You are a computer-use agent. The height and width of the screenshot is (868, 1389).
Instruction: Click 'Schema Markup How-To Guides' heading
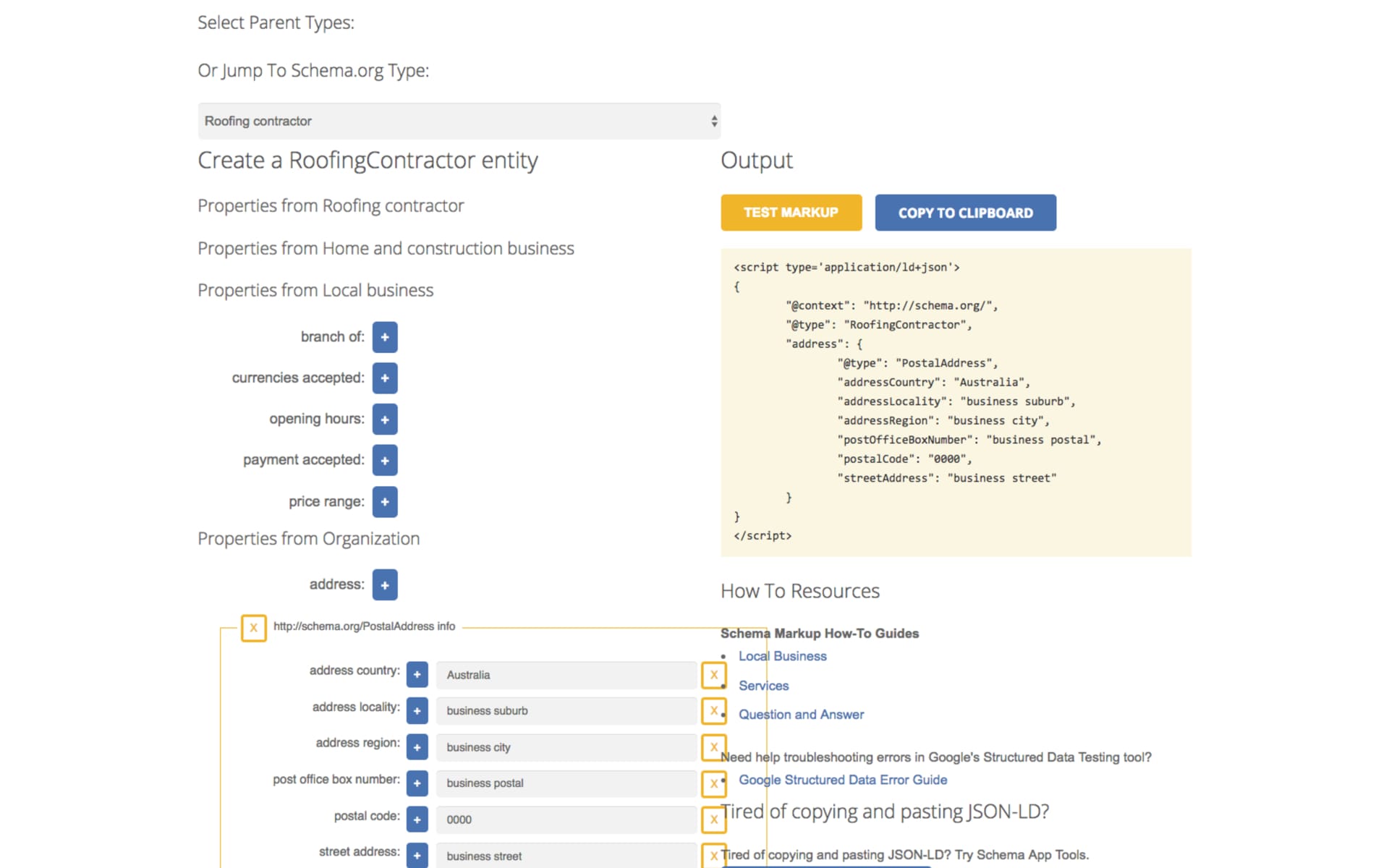click(820, 634)
